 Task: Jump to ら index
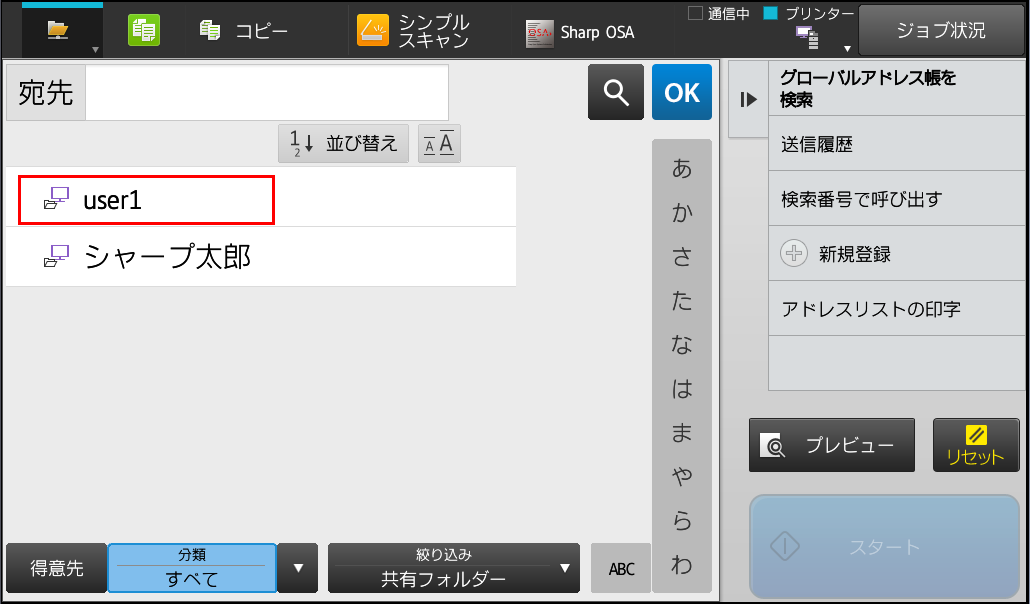pyautogui.click(x=682, y=521)
